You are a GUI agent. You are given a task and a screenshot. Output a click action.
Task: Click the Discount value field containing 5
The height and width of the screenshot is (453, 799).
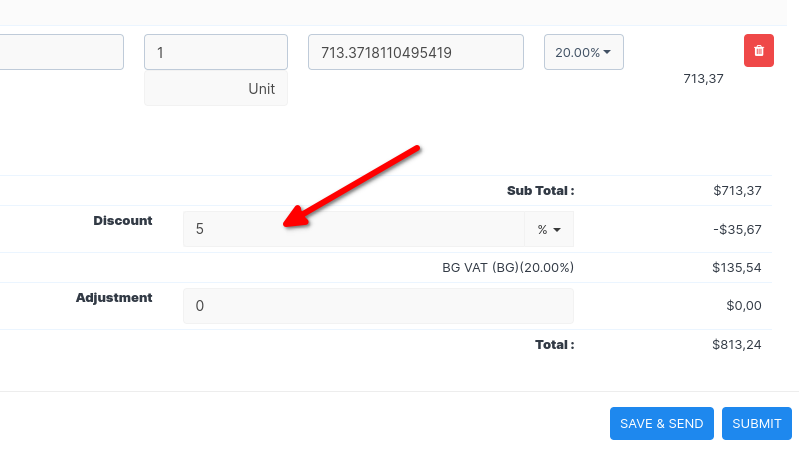[353, 229]
